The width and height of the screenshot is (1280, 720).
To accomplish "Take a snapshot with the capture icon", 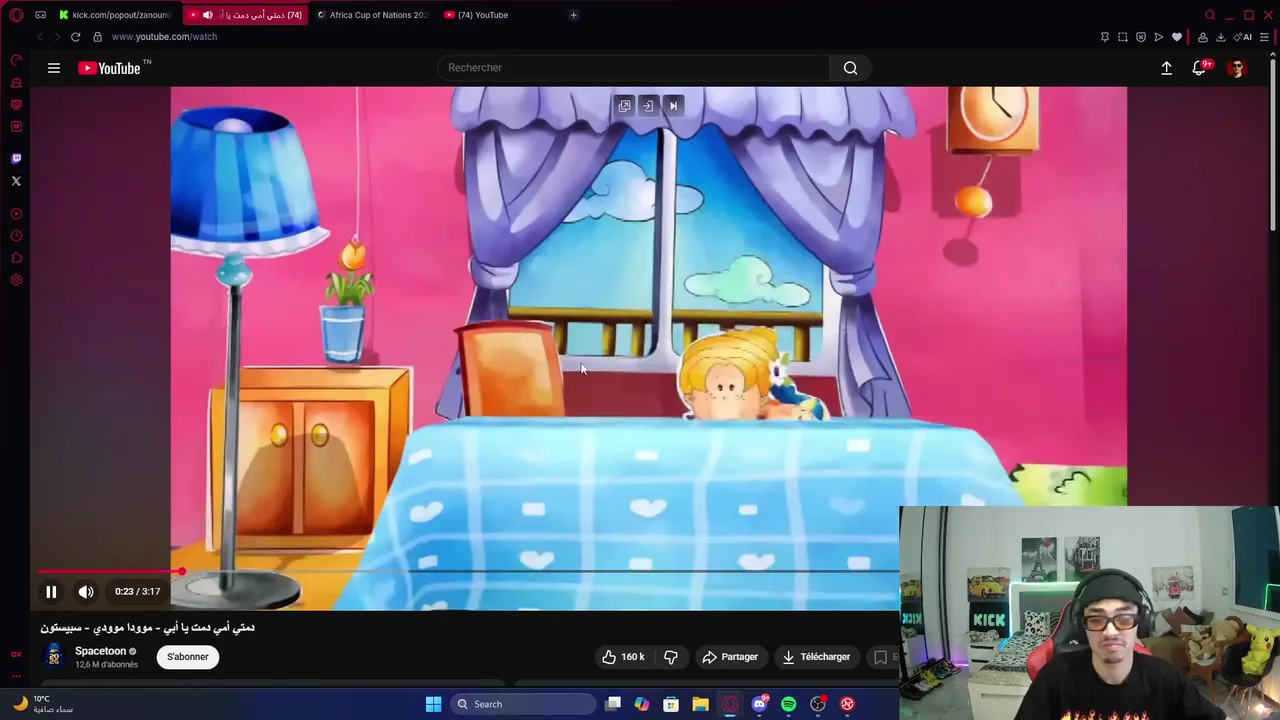I will (1122, 37).
